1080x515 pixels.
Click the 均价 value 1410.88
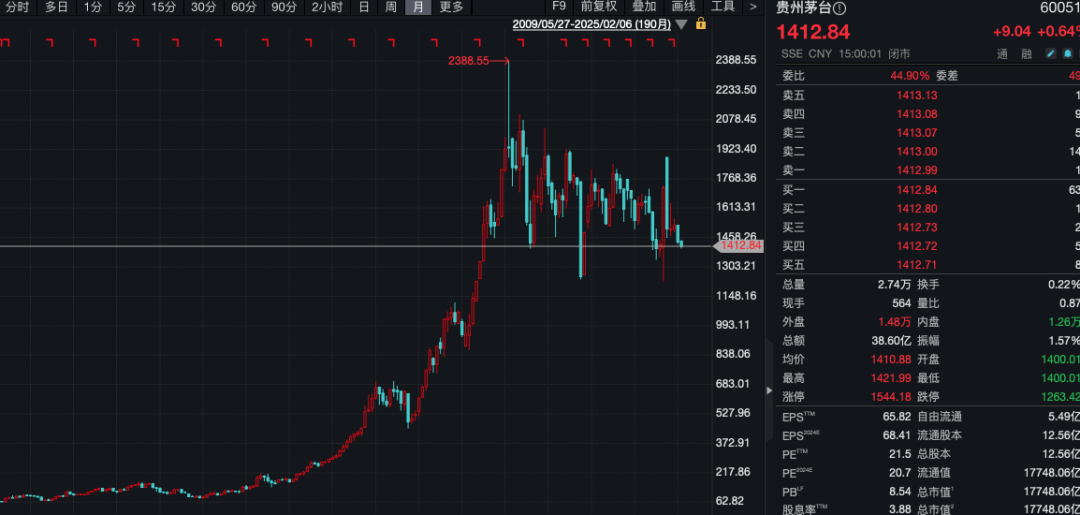point(891,359)
